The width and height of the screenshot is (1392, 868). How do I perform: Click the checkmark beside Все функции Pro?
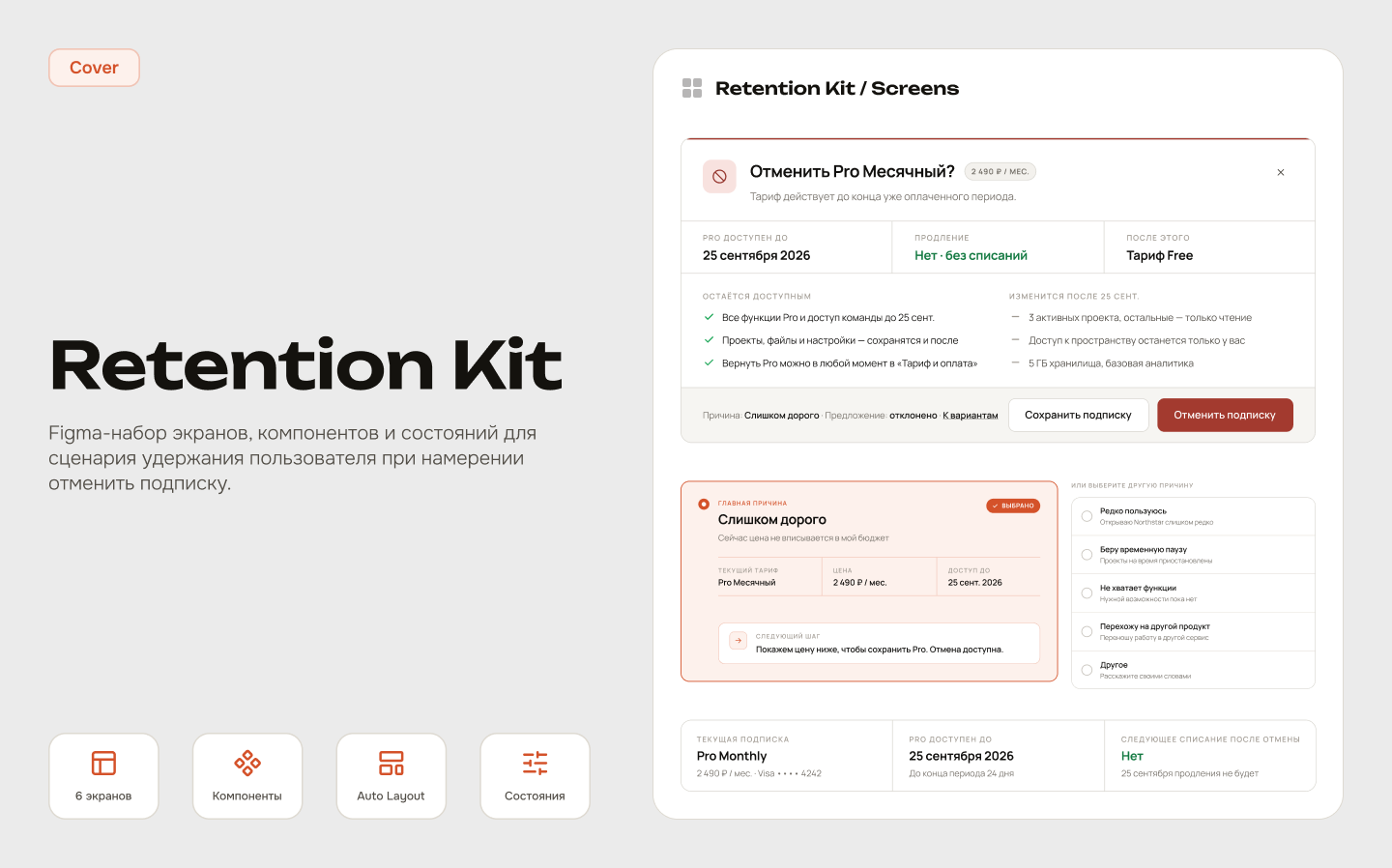[x=709, y=317]
